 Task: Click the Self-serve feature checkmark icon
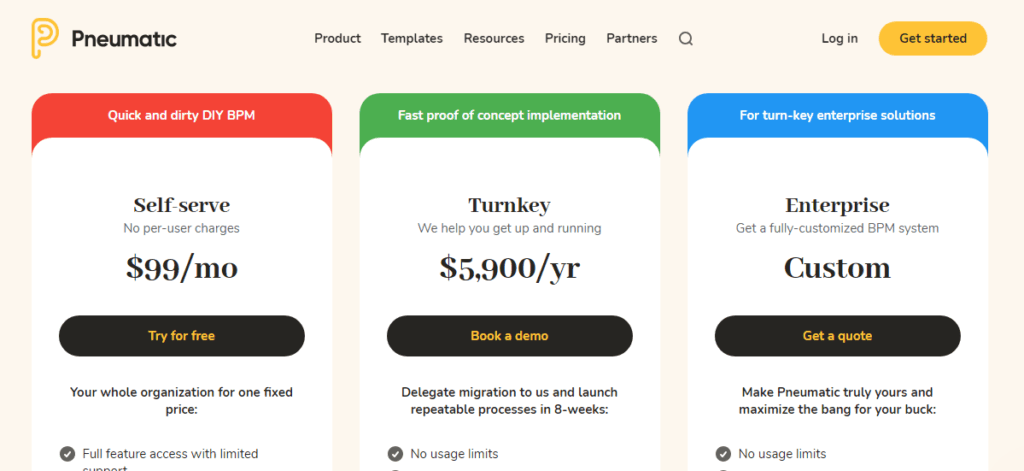click(x=67, y=454)
